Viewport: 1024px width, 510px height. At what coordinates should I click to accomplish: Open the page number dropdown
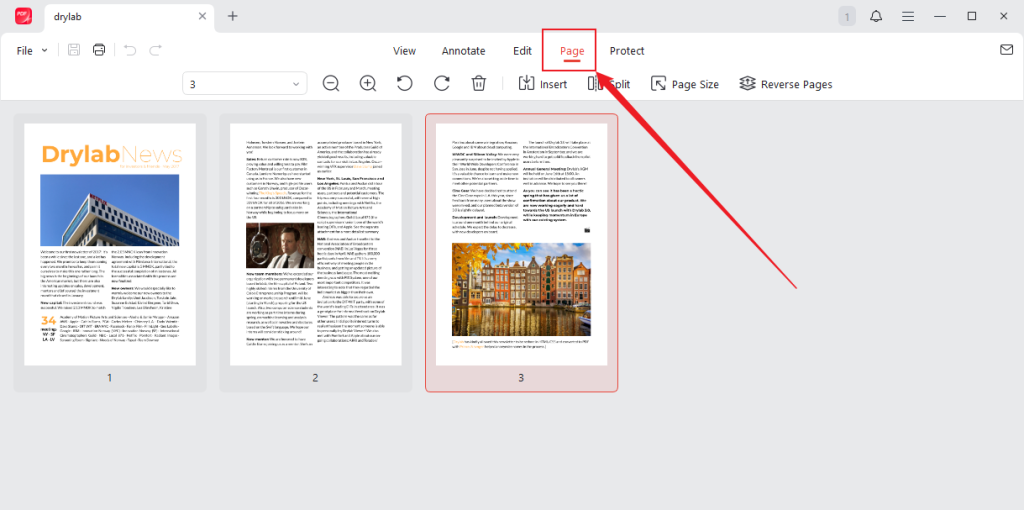pos(245,84)
